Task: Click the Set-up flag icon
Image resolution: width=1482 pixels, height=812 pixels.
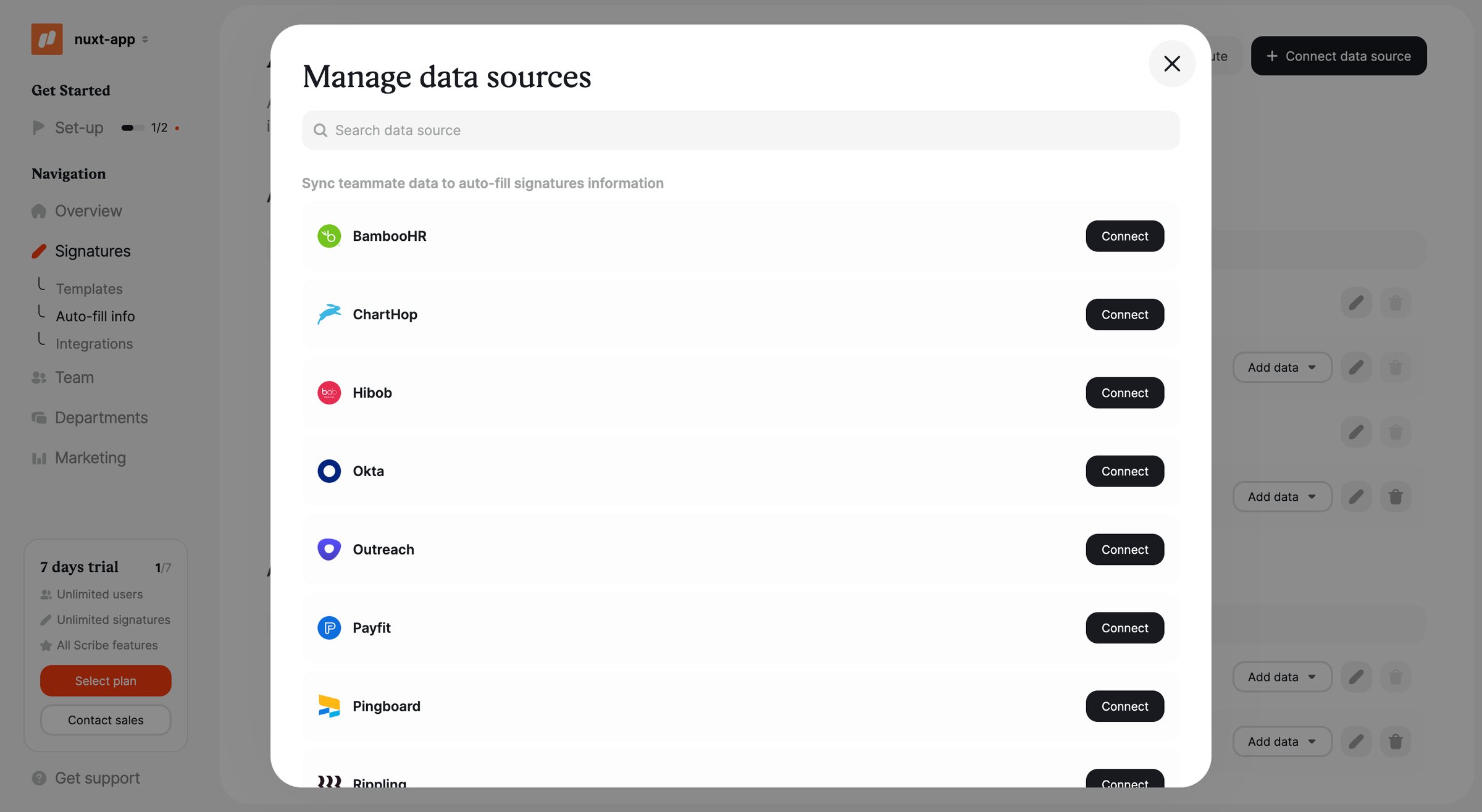Action: (38, 128)
